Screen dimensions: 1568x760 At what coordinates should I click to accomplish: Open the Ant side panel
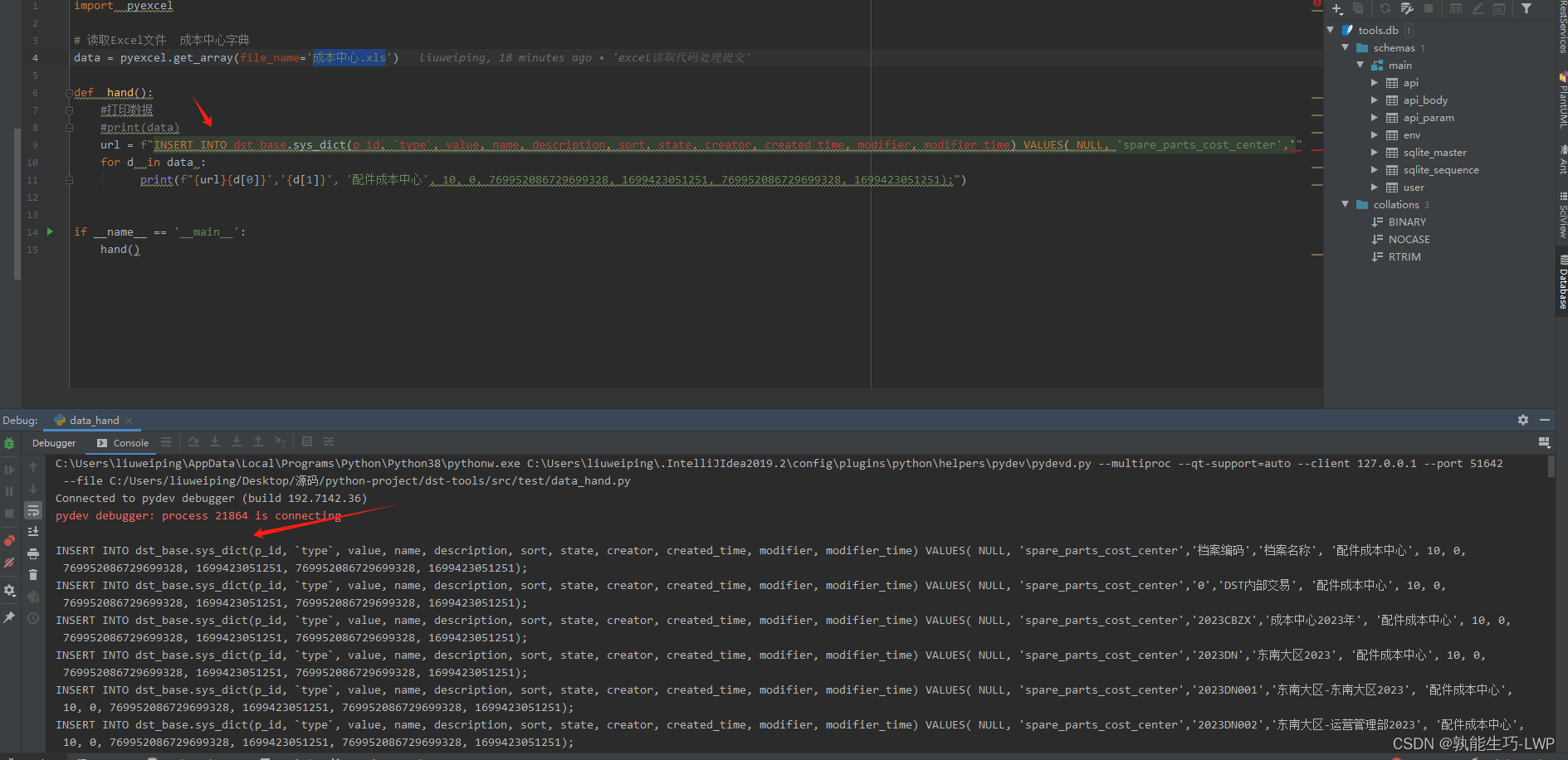[x=1562, y=159]
